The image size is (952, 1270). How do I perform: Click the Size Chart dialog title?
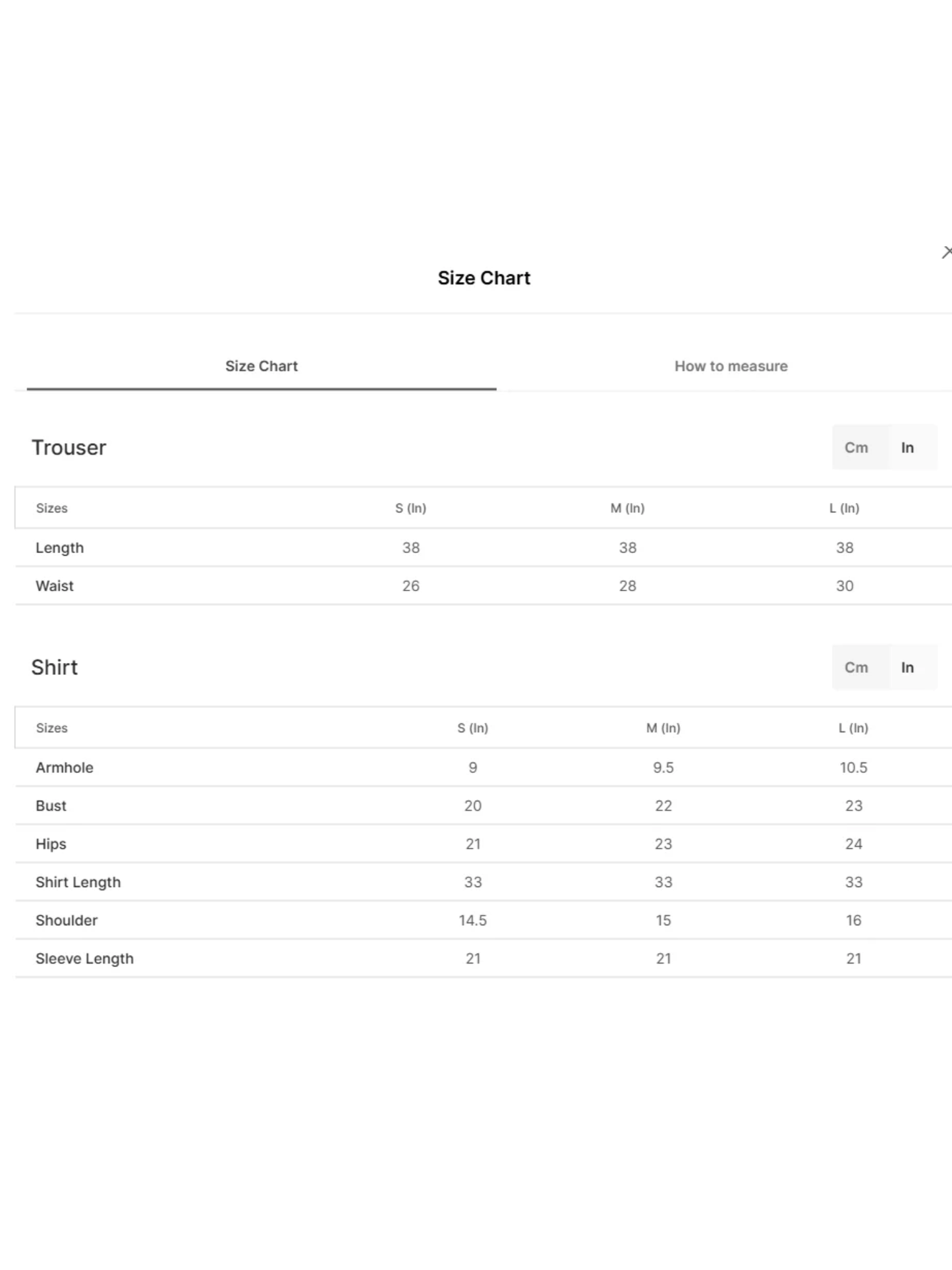click(x=484, y=278)
